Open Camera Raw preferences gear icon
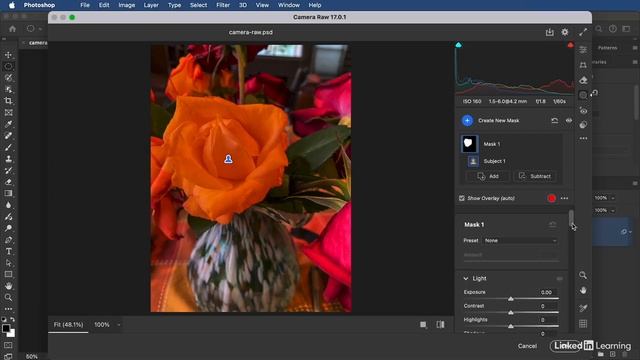This screenshot has height=360, width=640. tap(565, 32)
